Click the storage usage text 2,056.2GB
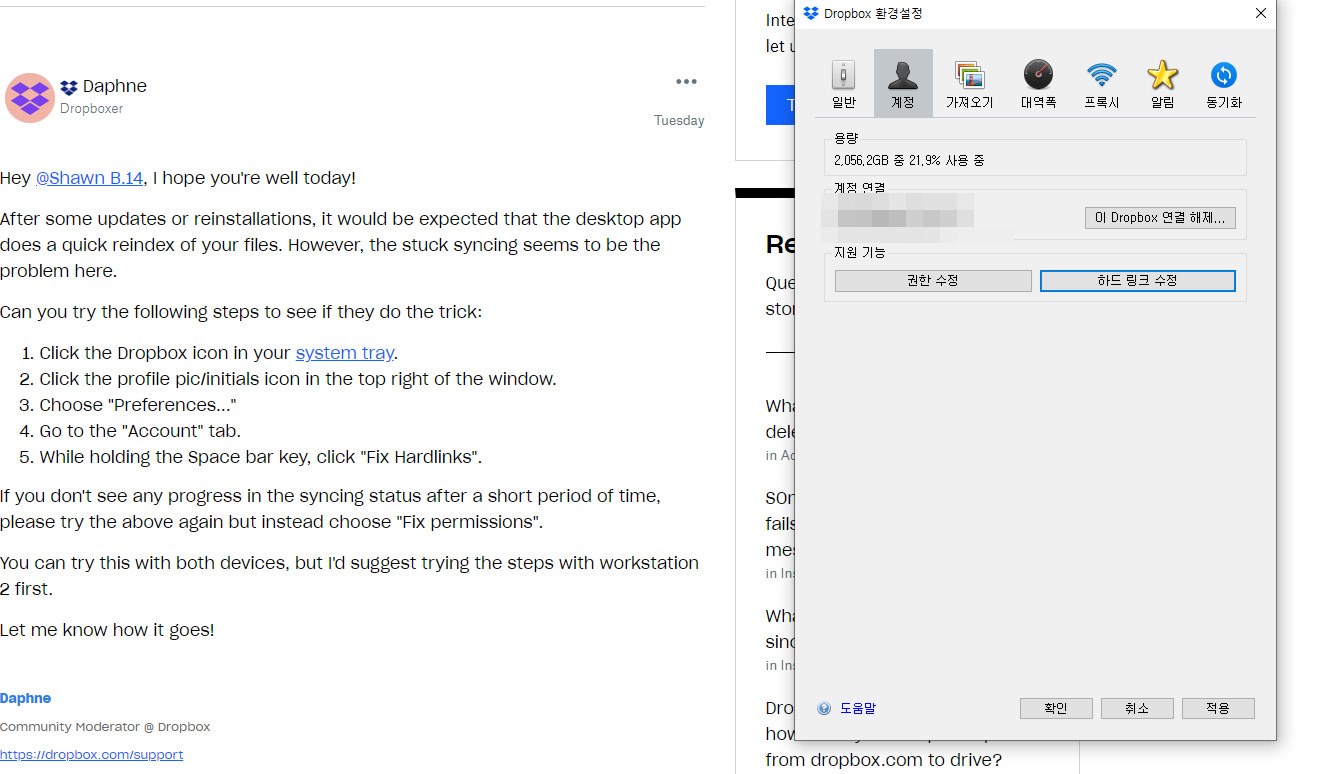Viewport: 1324px width, 774px height. (909, 160)
